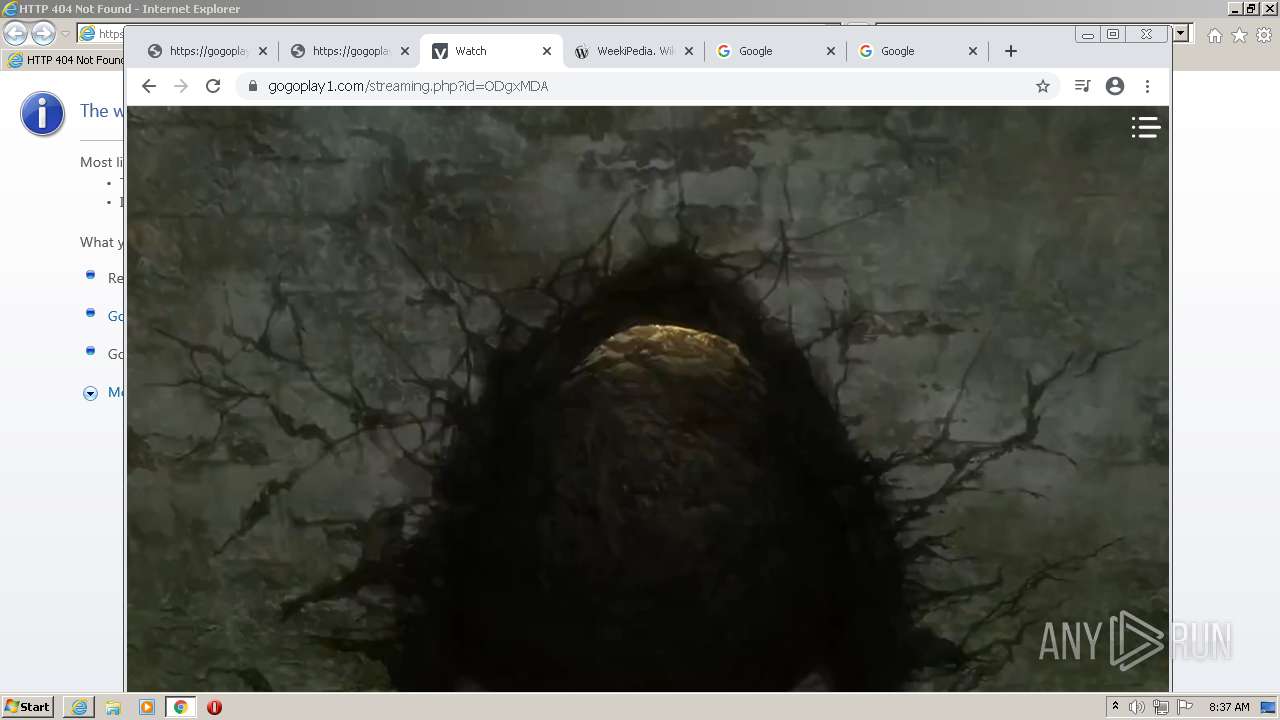Reload the gogoplay1 page

click(x=213, y=86)
